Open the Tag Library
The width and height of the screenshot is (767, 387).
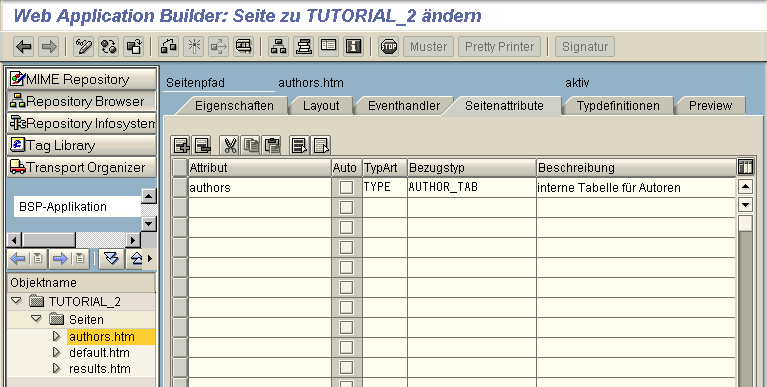pyautogui.click(x=81, y=145)
